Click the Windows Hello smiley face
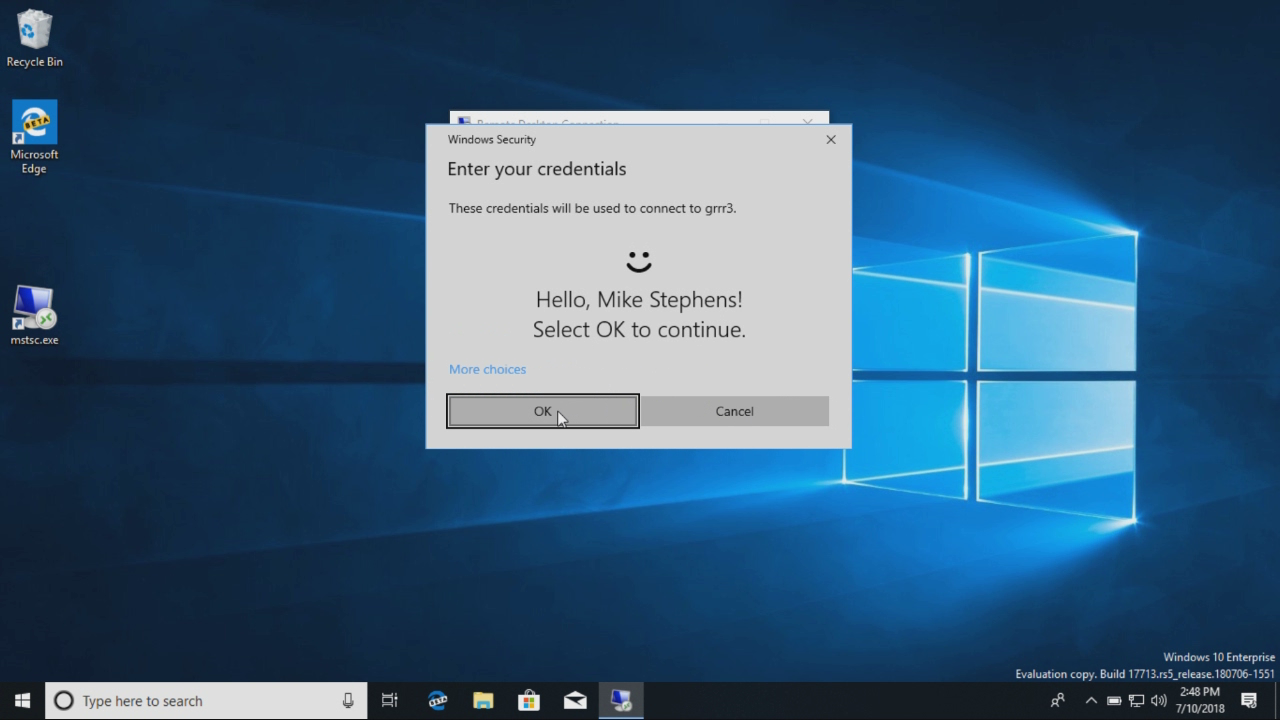 [x=639, y=261]
